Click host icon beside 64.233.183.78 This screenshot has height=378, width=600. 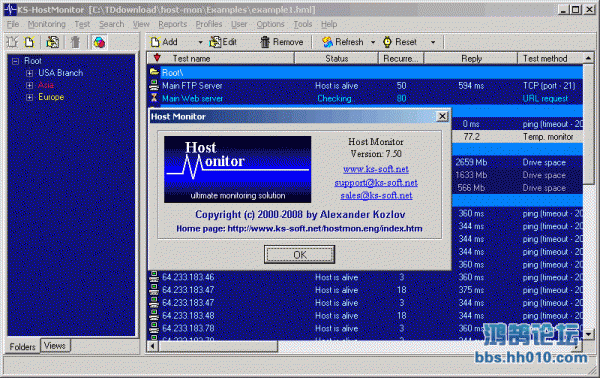(x=154, y=328)
